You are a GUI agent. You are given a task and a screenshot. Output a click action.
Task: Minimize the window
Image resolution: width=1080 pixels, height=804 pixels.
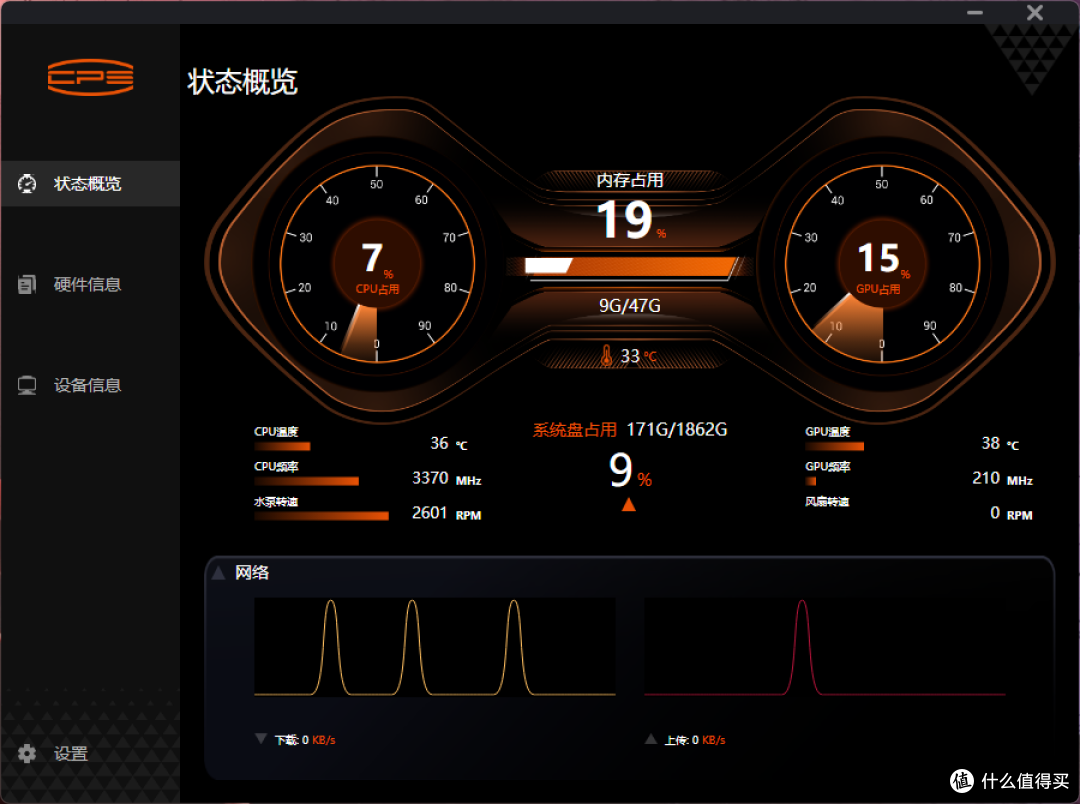[975, 12]
